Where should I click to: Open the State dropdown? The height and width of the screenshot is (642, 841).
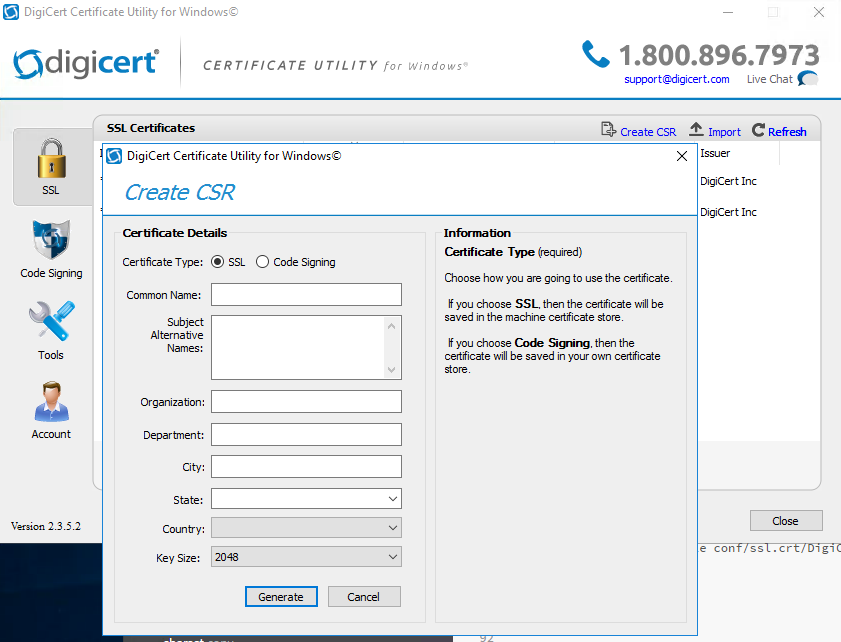pos(306,499)
